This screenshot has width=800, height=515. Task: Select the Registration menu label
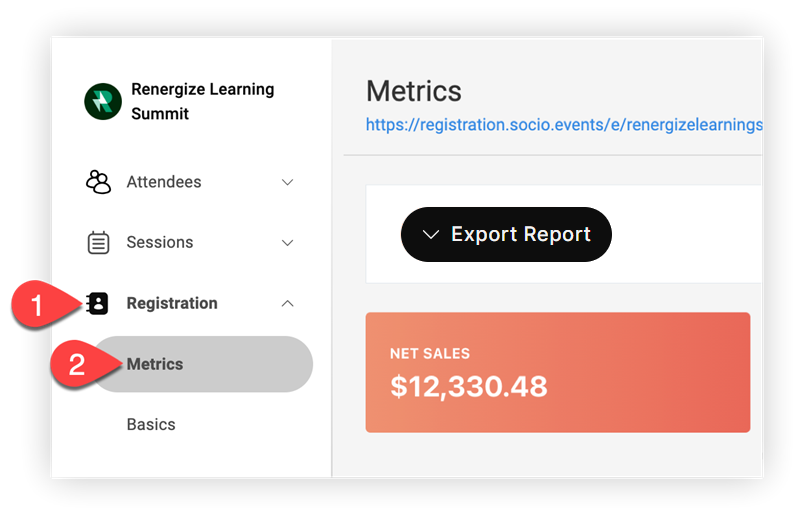pyautogui.click(x=172, y=303)
